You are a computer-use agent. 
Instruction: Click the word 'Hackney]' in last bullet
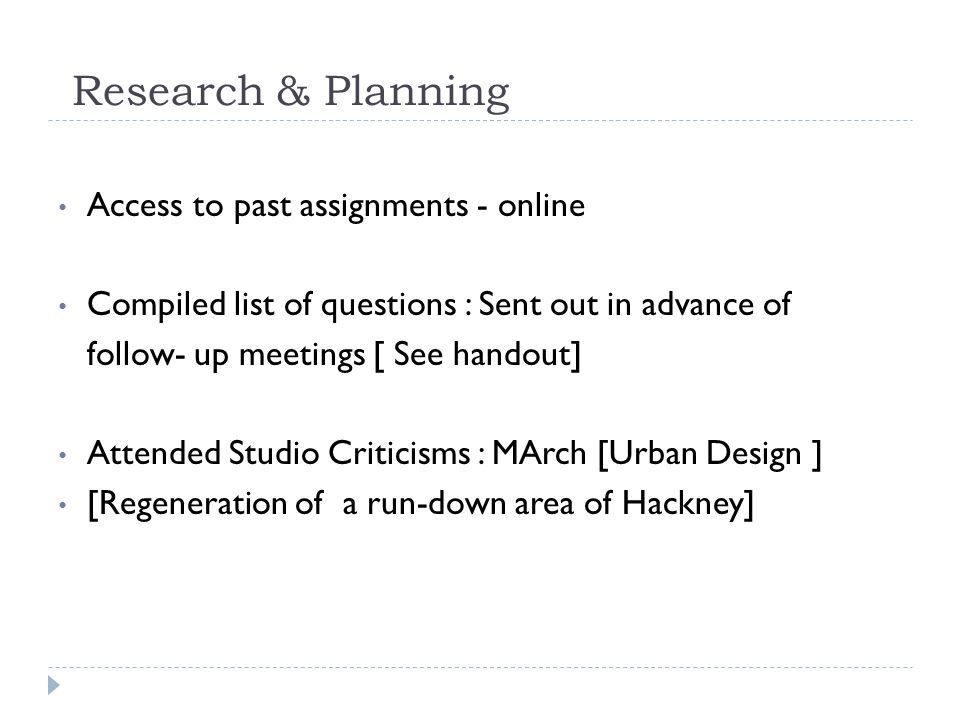coord(688,504)
